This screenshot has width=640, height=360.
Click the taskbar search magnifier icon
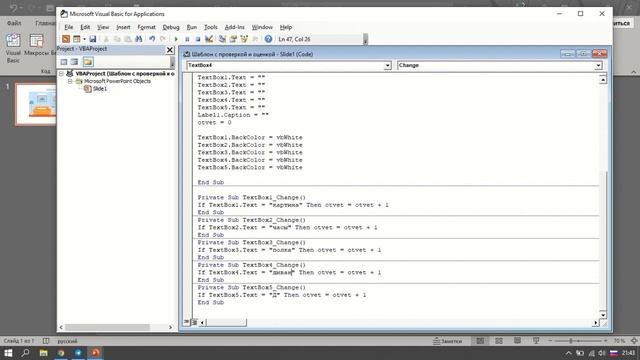tap(25, 353)
